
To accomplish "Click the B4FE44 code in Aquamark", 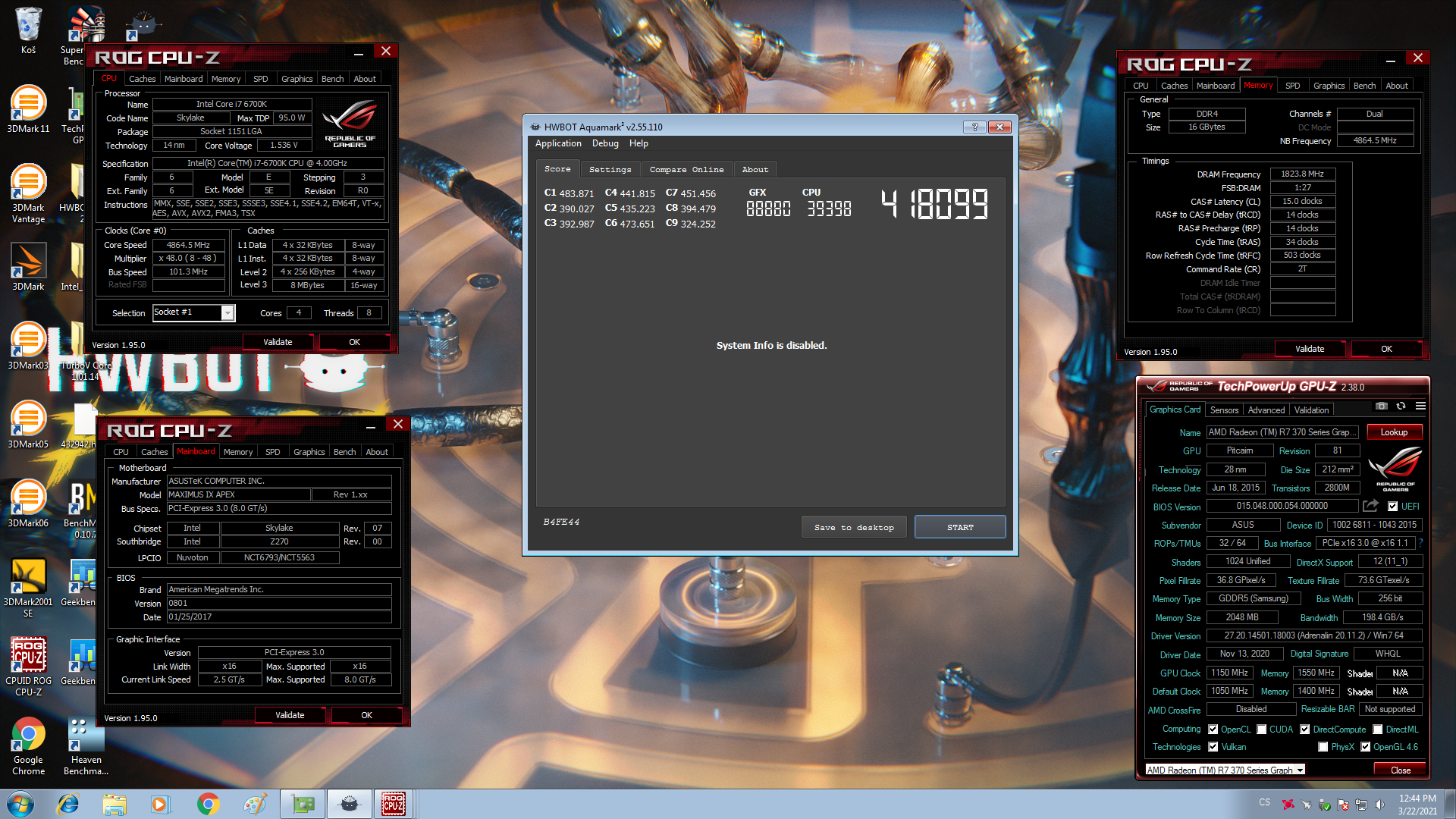I will [x=561, y=522].
